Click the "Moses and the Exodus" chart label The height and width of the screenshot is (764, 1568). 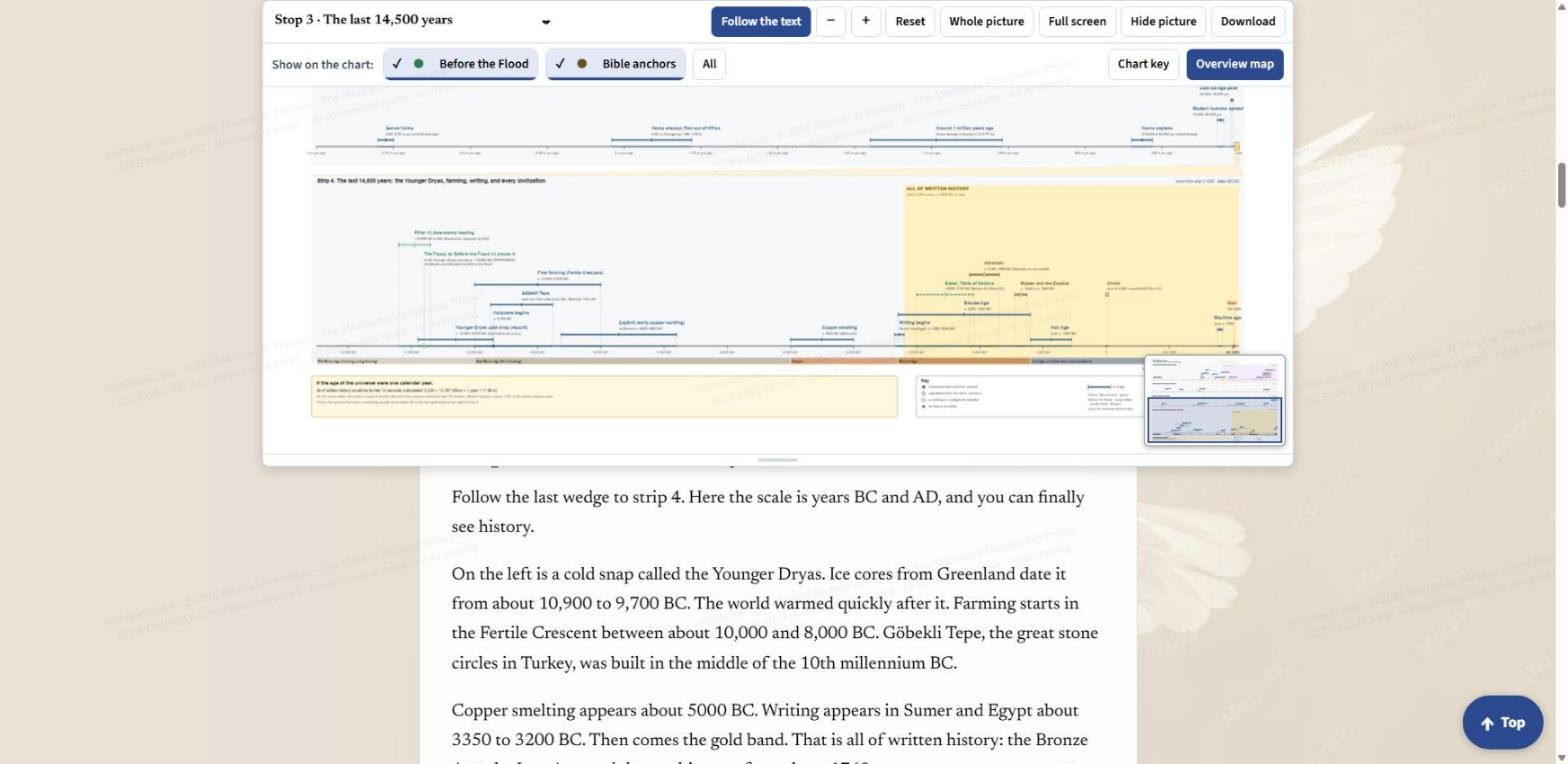[1045, 283]
